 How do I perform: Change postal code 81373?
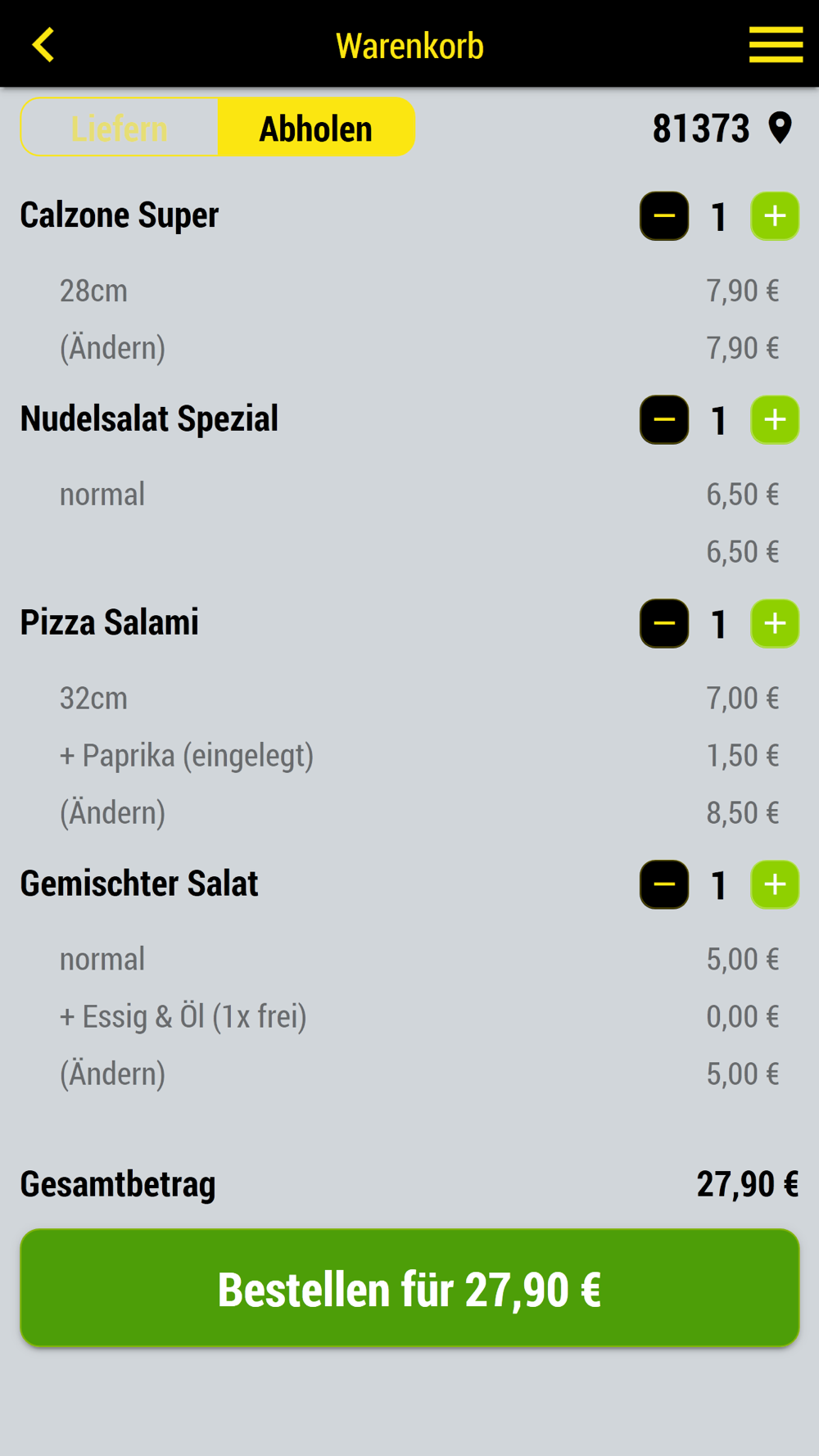pyautogui.click(x=701, y=129)
